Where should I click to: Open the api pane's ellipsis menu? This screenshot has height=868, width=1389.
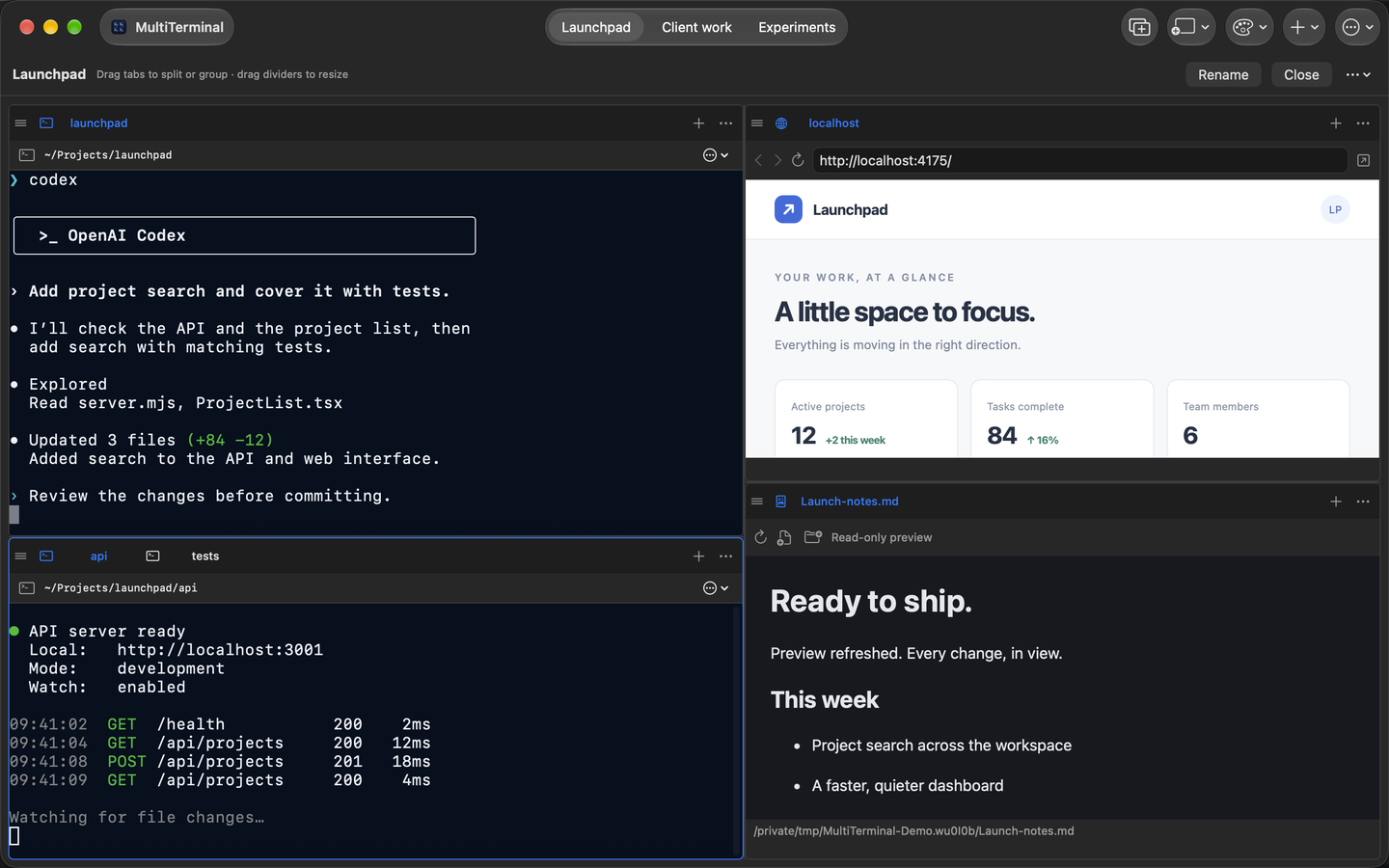point(726,556)
